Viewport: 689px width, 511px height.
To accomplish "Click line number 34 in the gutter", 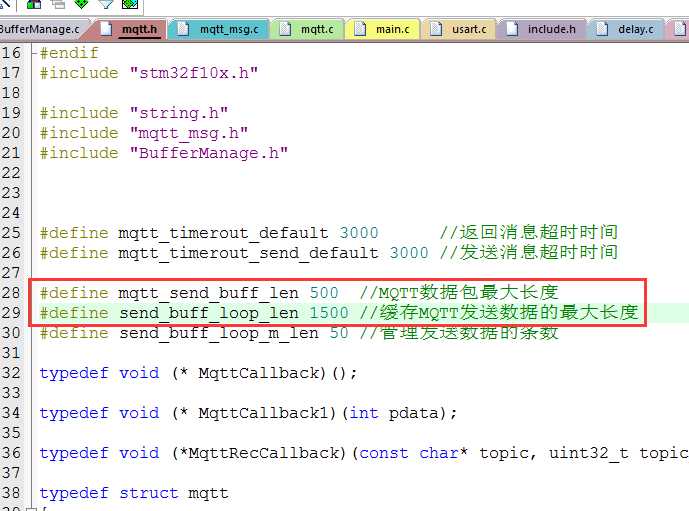I will point(11,413).
